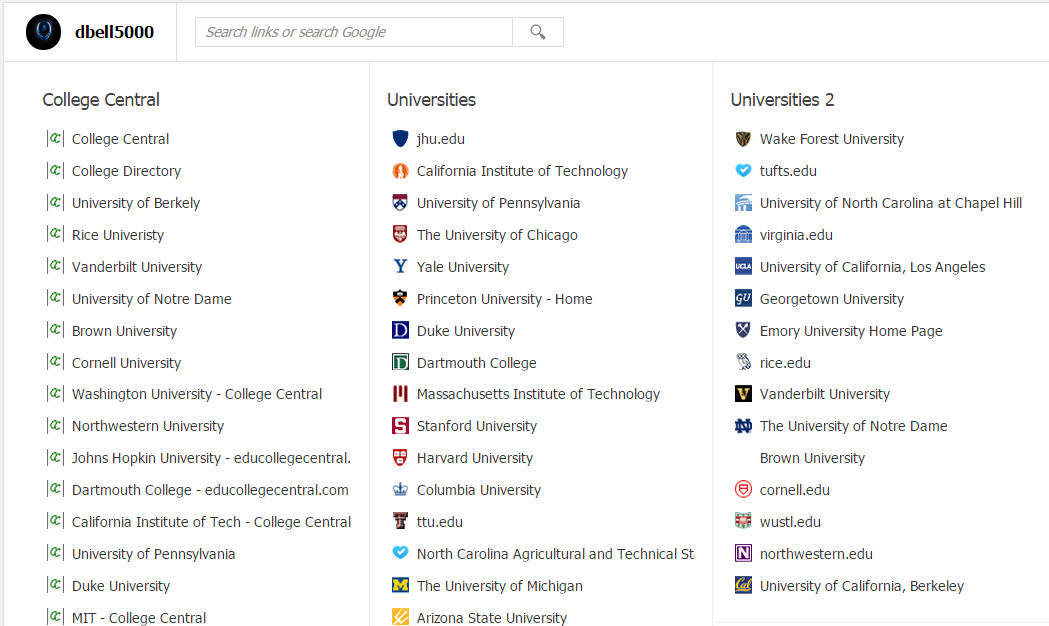Click the Wake Forest University favicon
The height and width of the screenshot is (626, 1049).
coord(743,139)
